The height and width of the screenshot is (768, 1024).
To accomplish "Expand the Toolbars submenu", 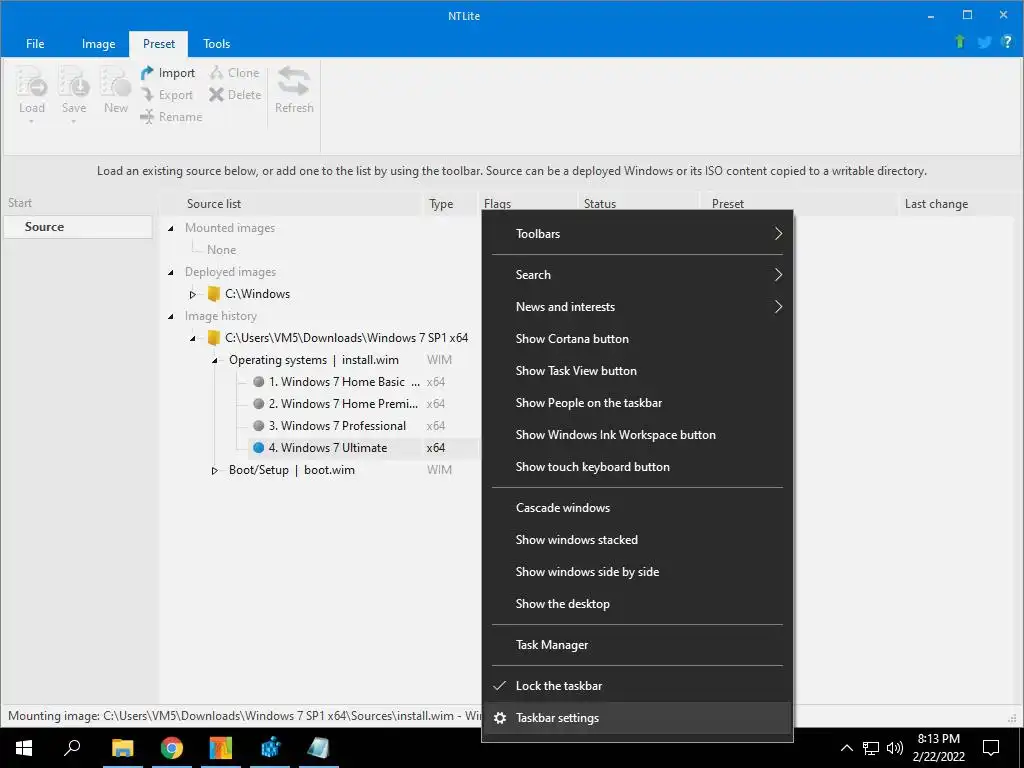I will (x=637, y=234).
